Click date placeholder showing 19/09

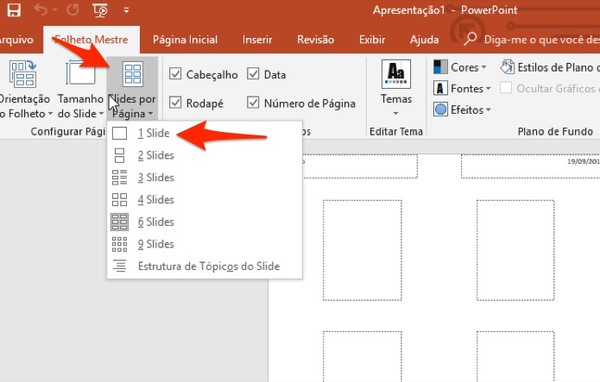[530, 166]
